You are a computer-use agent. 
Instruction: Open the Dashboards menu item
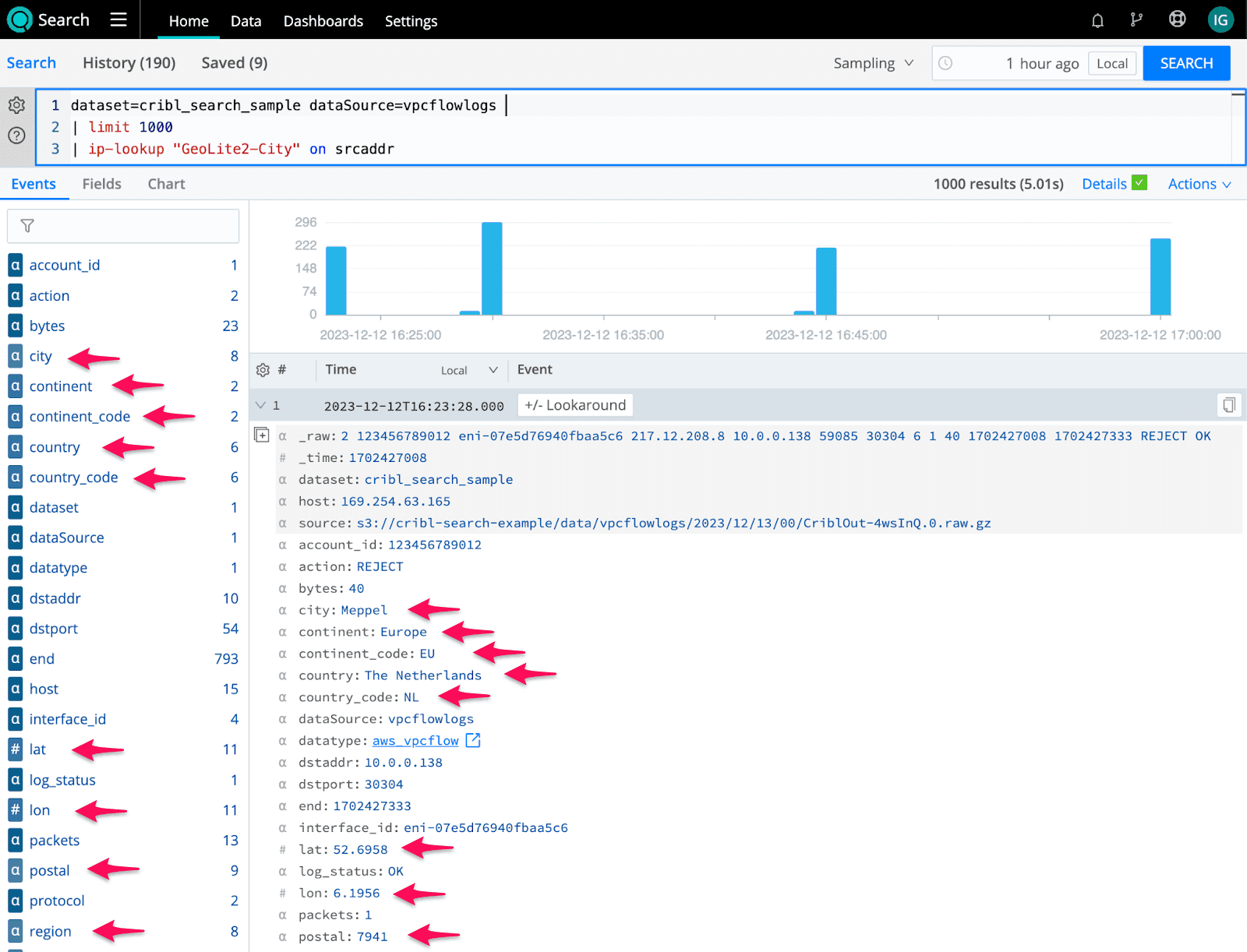coord(323,21)
